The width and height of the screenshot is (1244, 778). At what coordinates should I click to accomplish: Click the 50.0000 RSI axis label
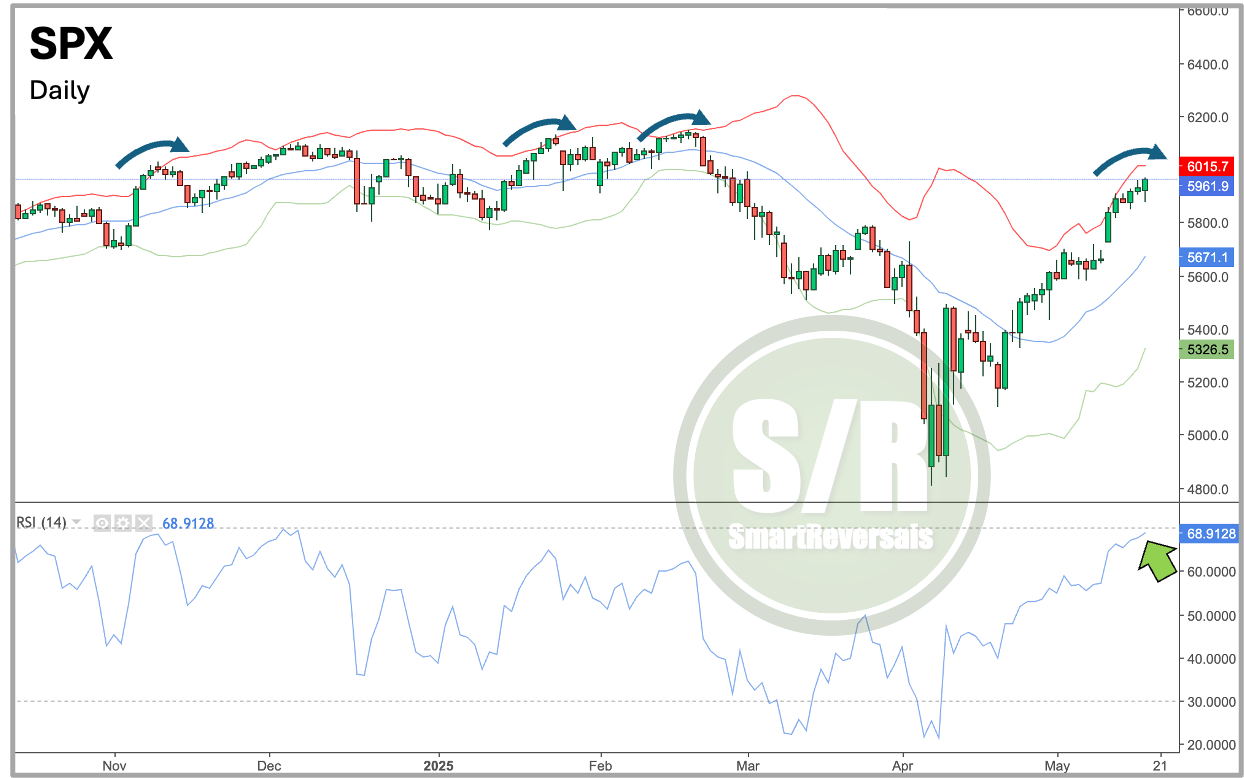[x=1210, y=616]
